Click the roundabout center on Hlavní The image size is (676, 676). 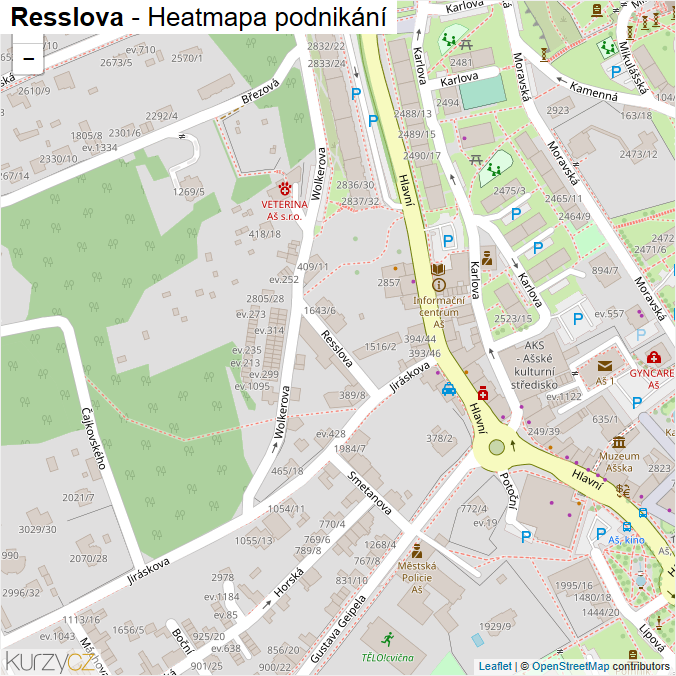497,448
